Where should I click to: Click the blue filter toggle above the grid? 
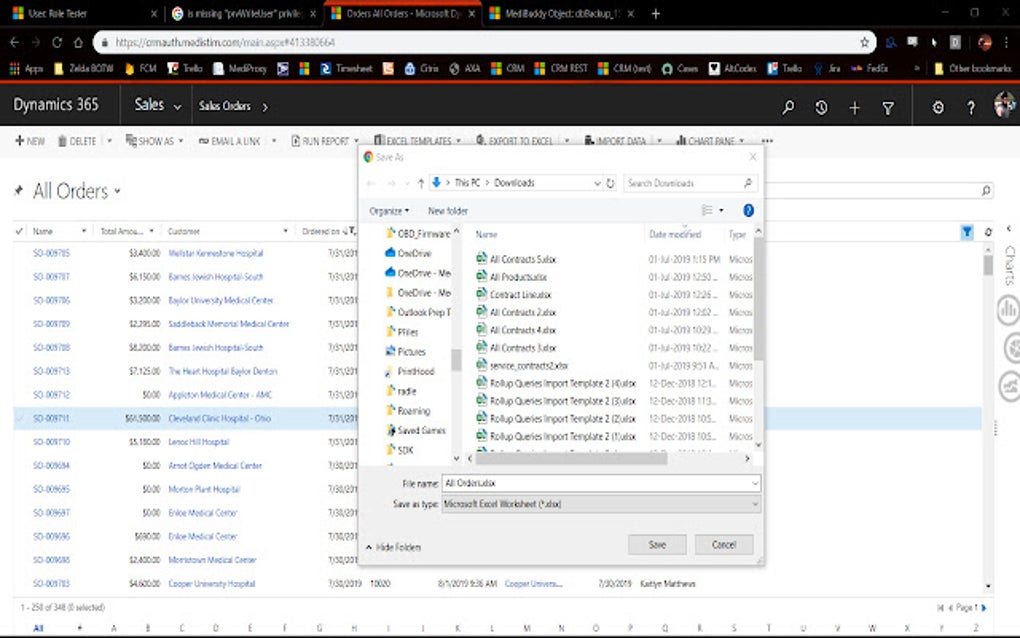tap(966, 231)
